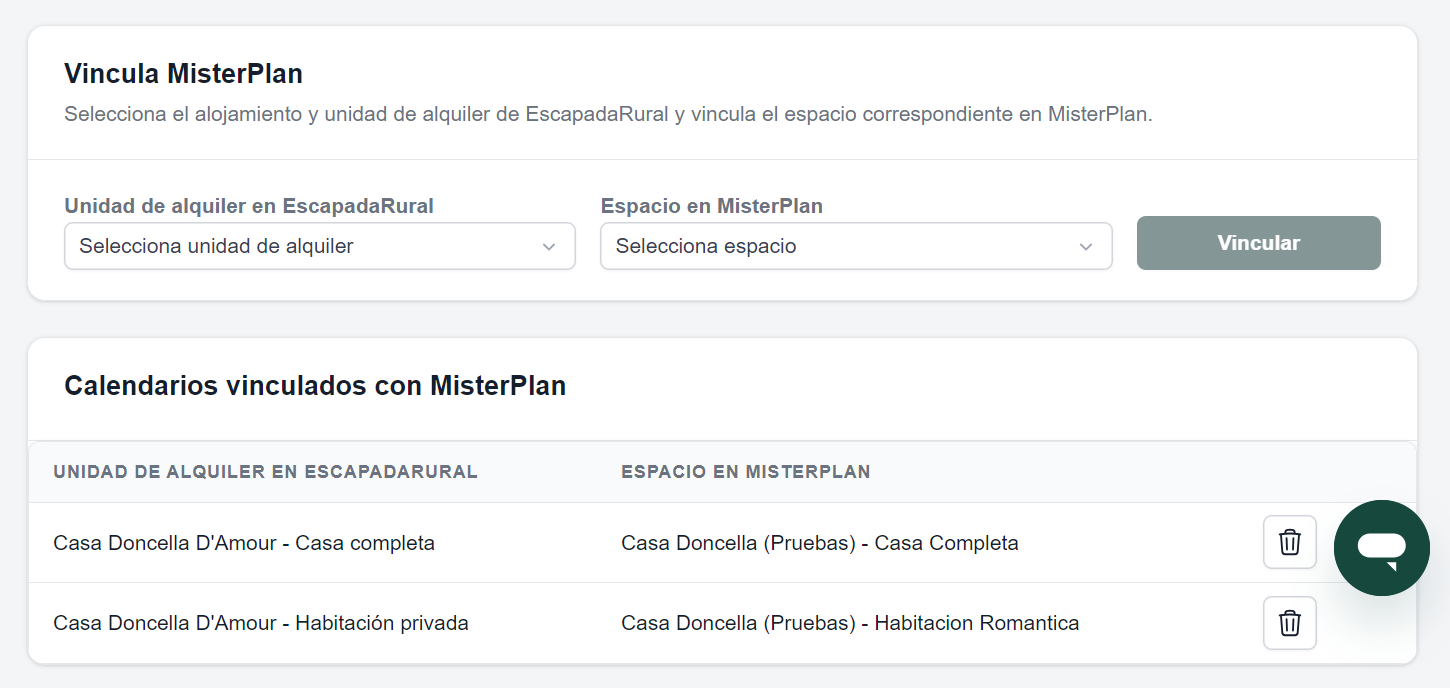
Task: Click the description text under Vincula MisterPlan
Action: coord(608,114)
